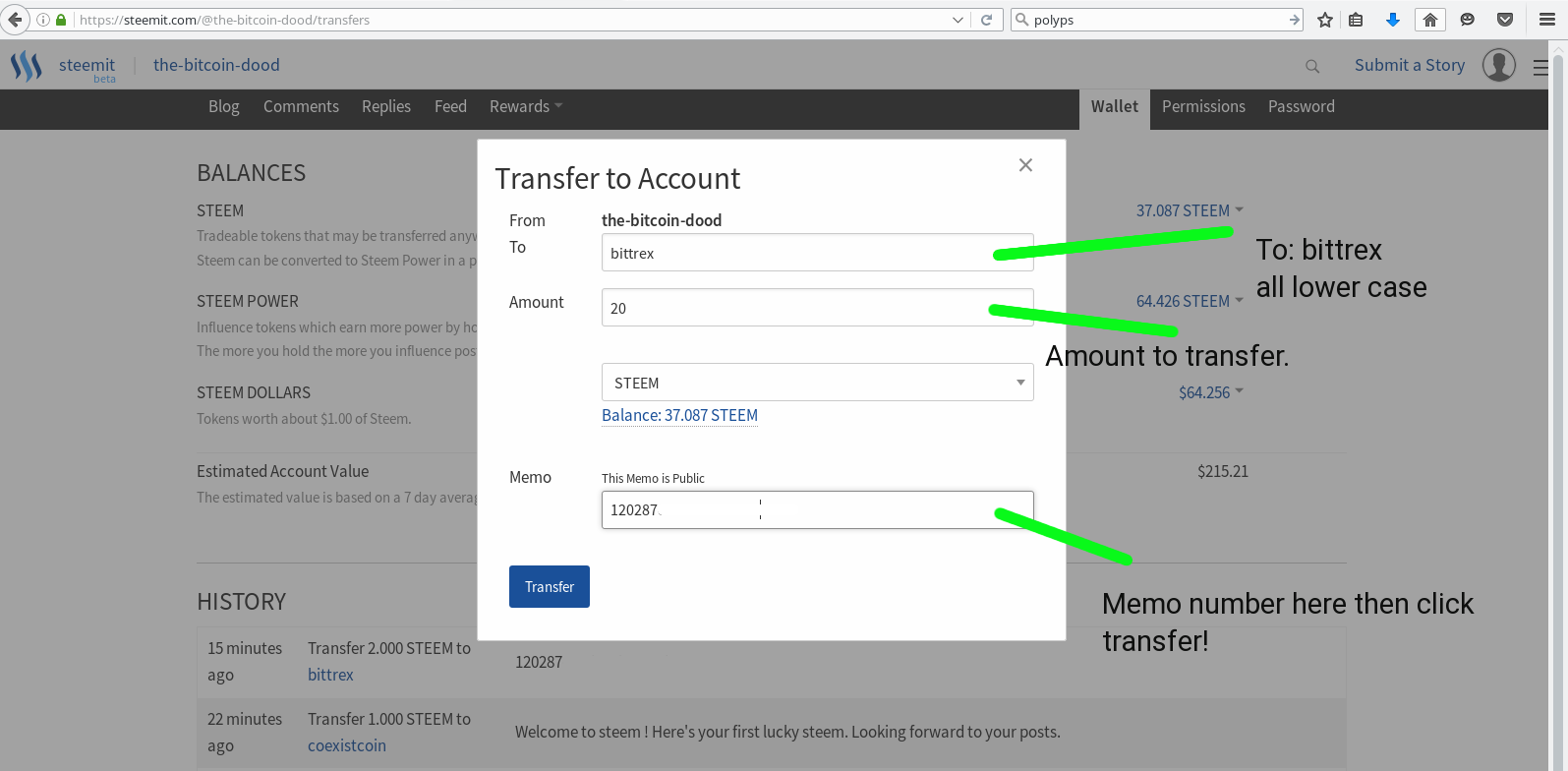Image resolution: width=1568 pixels, height=771 pixels.
Task: Switch to the Replies tab
Action: pyautogui.click(x=386, y=106)
